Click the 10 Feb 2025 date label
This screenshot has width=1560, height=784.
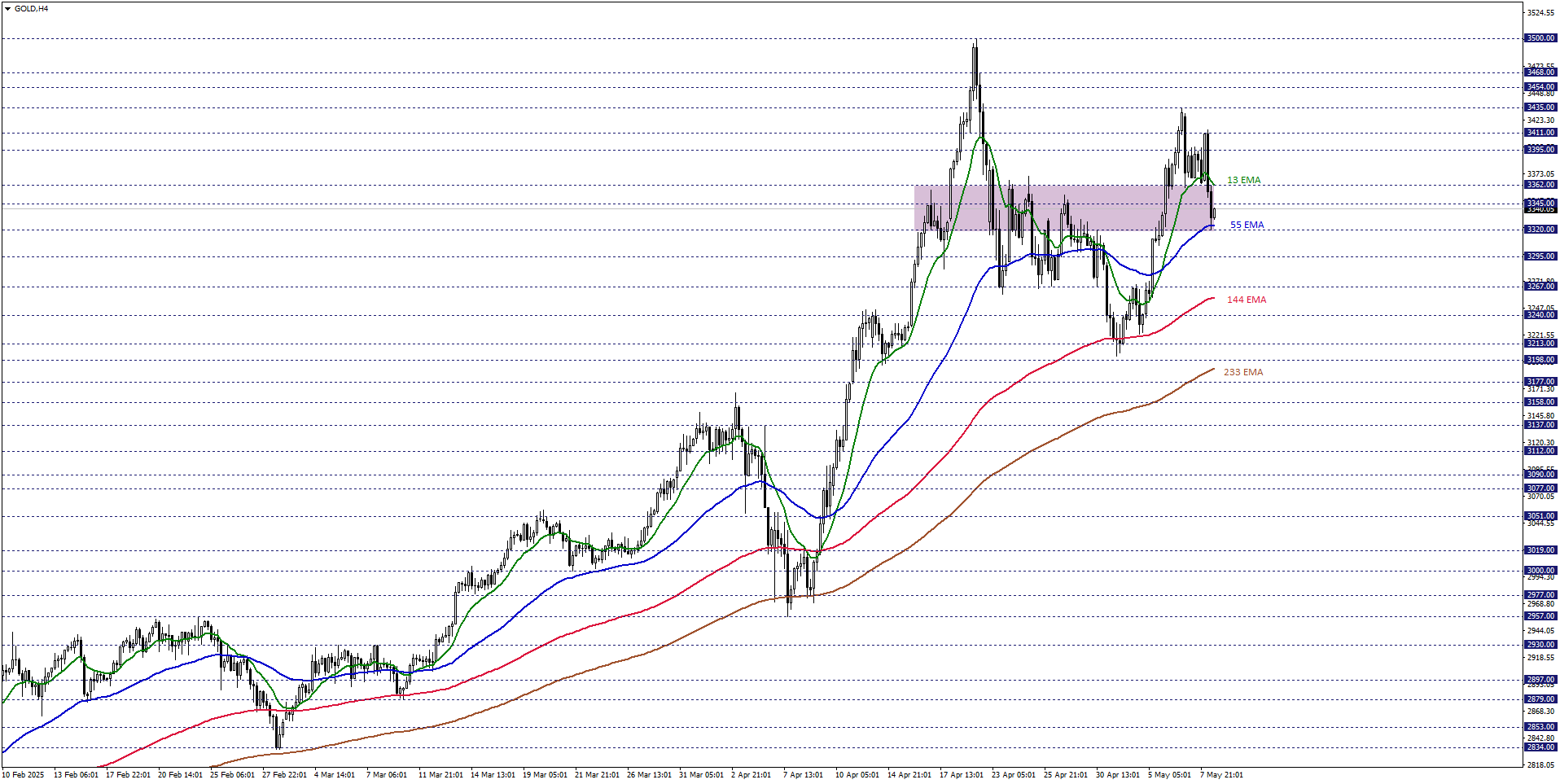click(x=24, y=775)
